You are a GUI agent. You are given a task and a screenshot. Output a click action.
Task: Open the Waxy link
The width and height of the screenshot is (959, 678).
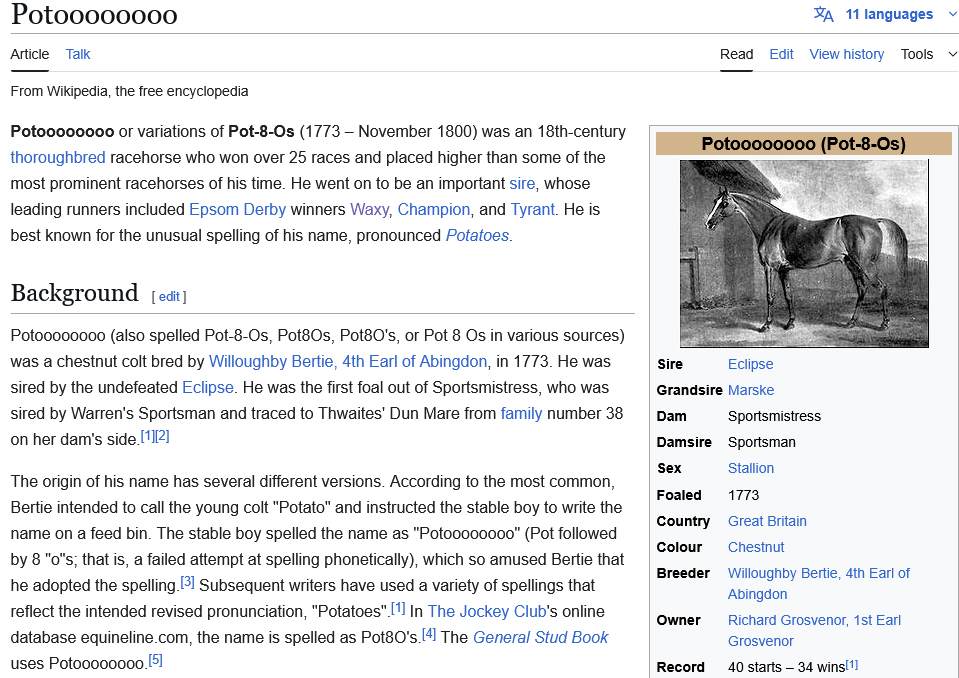(369, 210)
